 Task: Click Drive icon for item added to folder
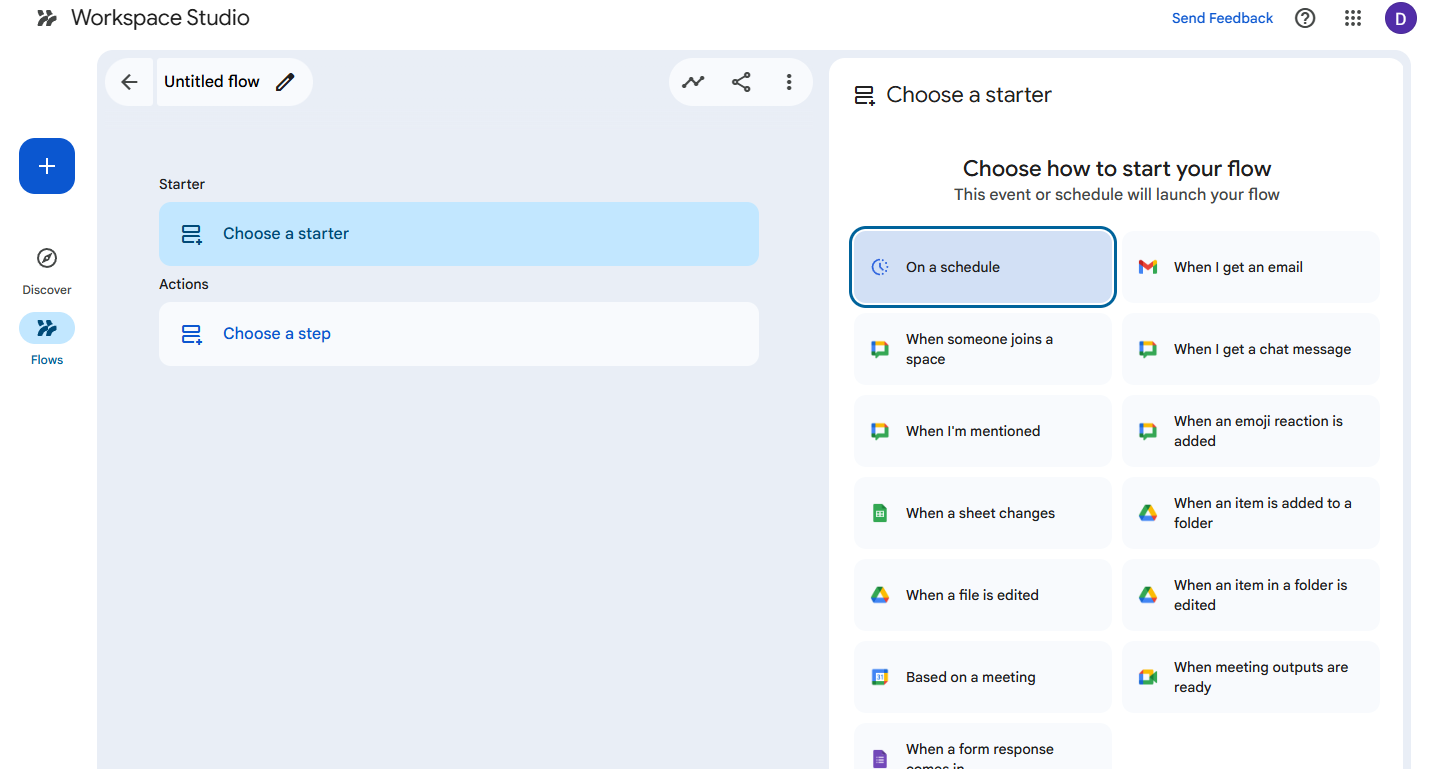click(x=1148, y=513)
